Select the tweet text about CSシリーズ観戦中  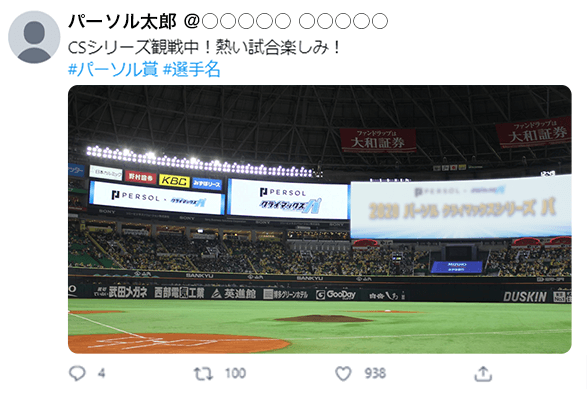click(204, 47)
